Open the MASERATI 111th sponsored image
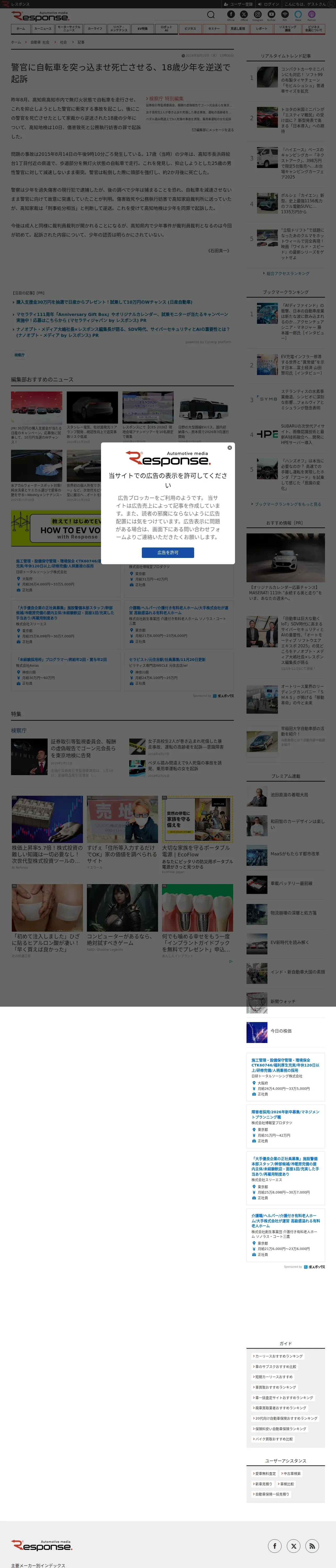The width and height of the screenshot is (336, 1568). coord(285,558)
